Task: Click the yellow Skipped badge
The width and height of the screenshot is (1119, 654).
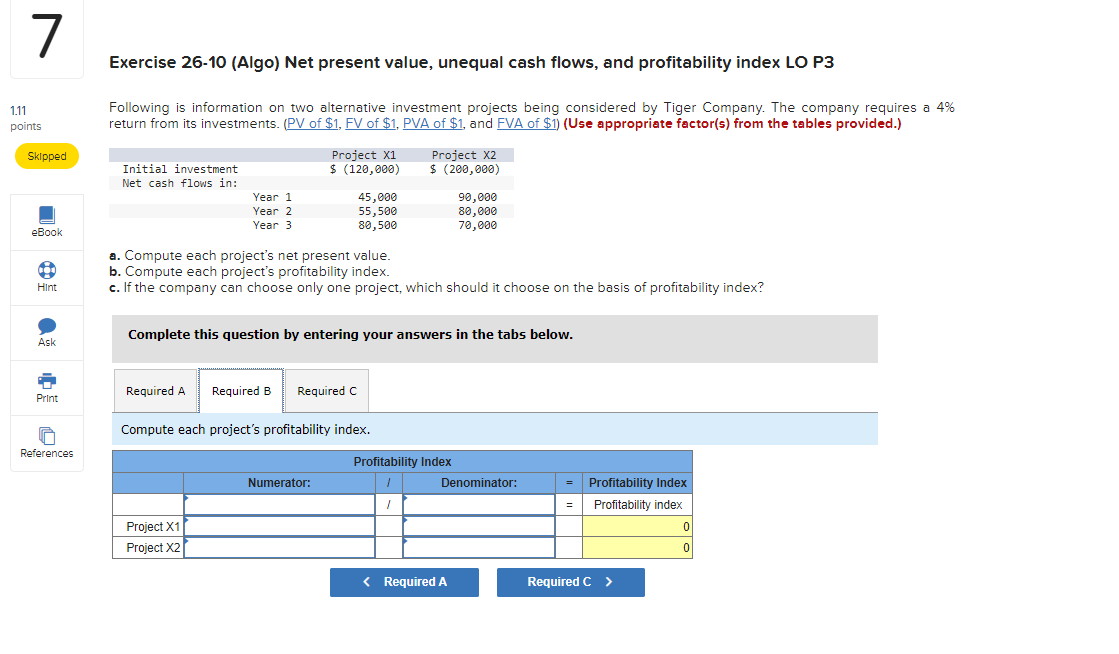Action: pos(46,156)
